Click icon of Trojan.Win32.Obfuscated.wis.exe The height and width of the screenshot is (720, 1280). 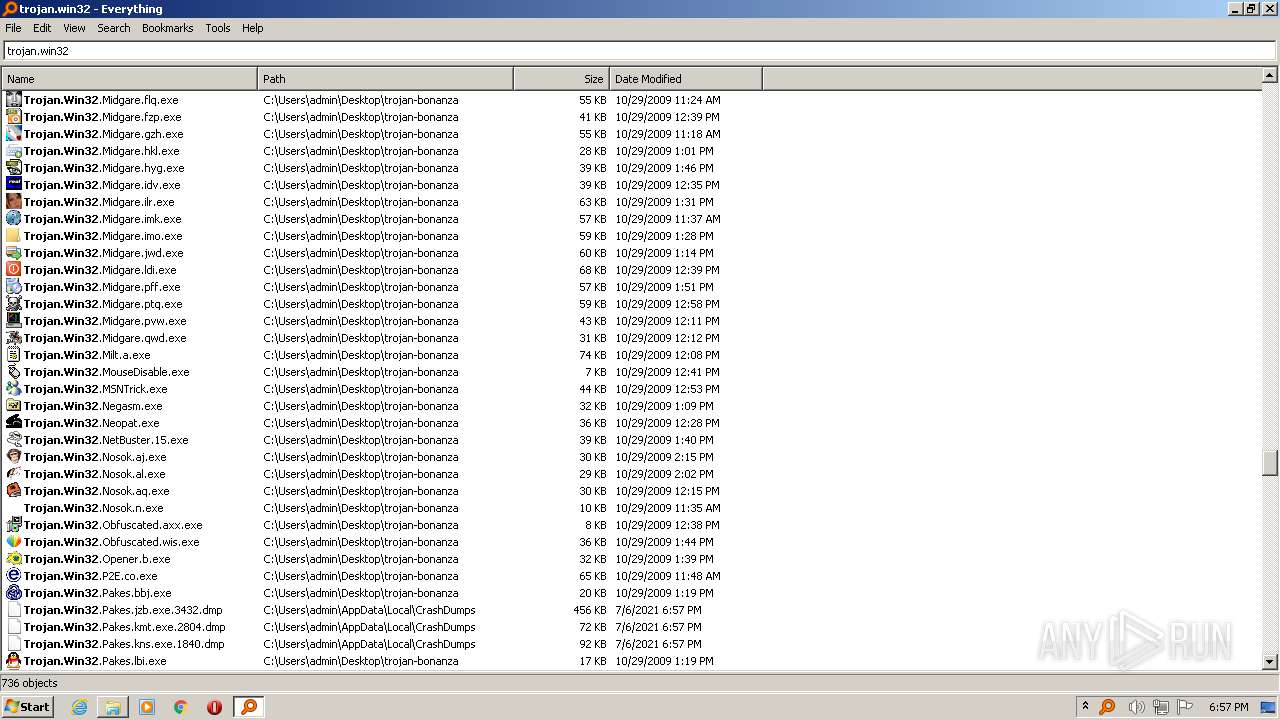click(13, 542)
